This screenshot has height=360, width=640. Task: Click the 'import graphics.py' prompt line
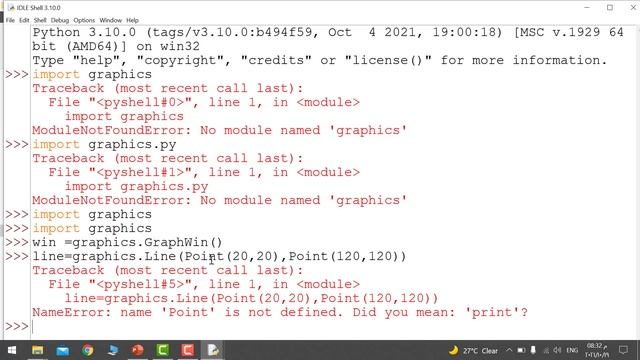(104, 144)
